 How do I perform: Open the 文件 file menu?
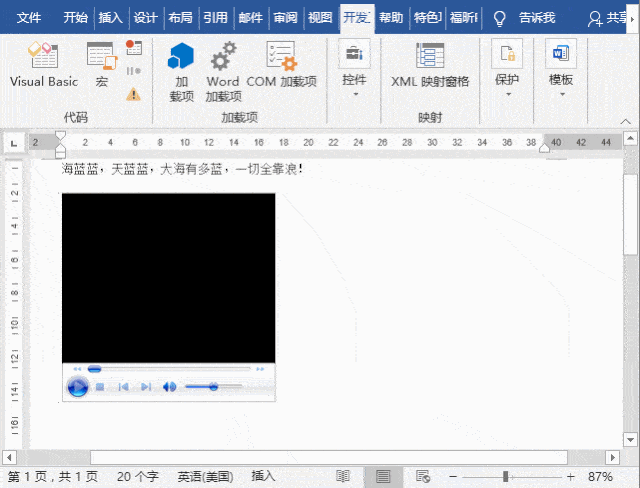[x=29, y=18]
